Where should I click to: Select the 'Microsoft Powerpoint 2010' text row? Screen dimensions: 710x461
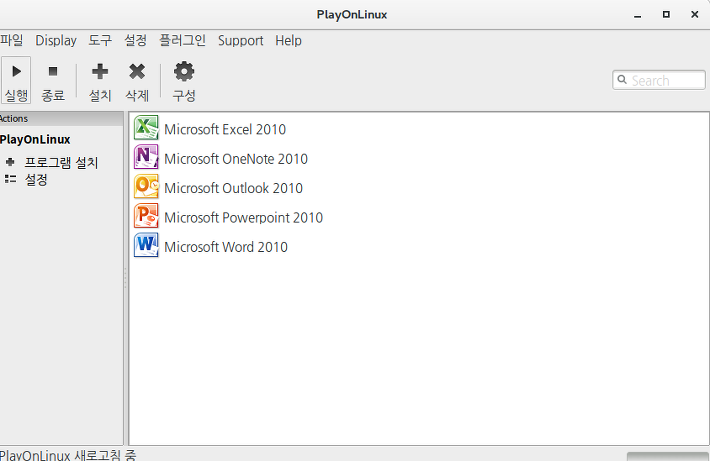pyautogui.click(x=244, y=218)
